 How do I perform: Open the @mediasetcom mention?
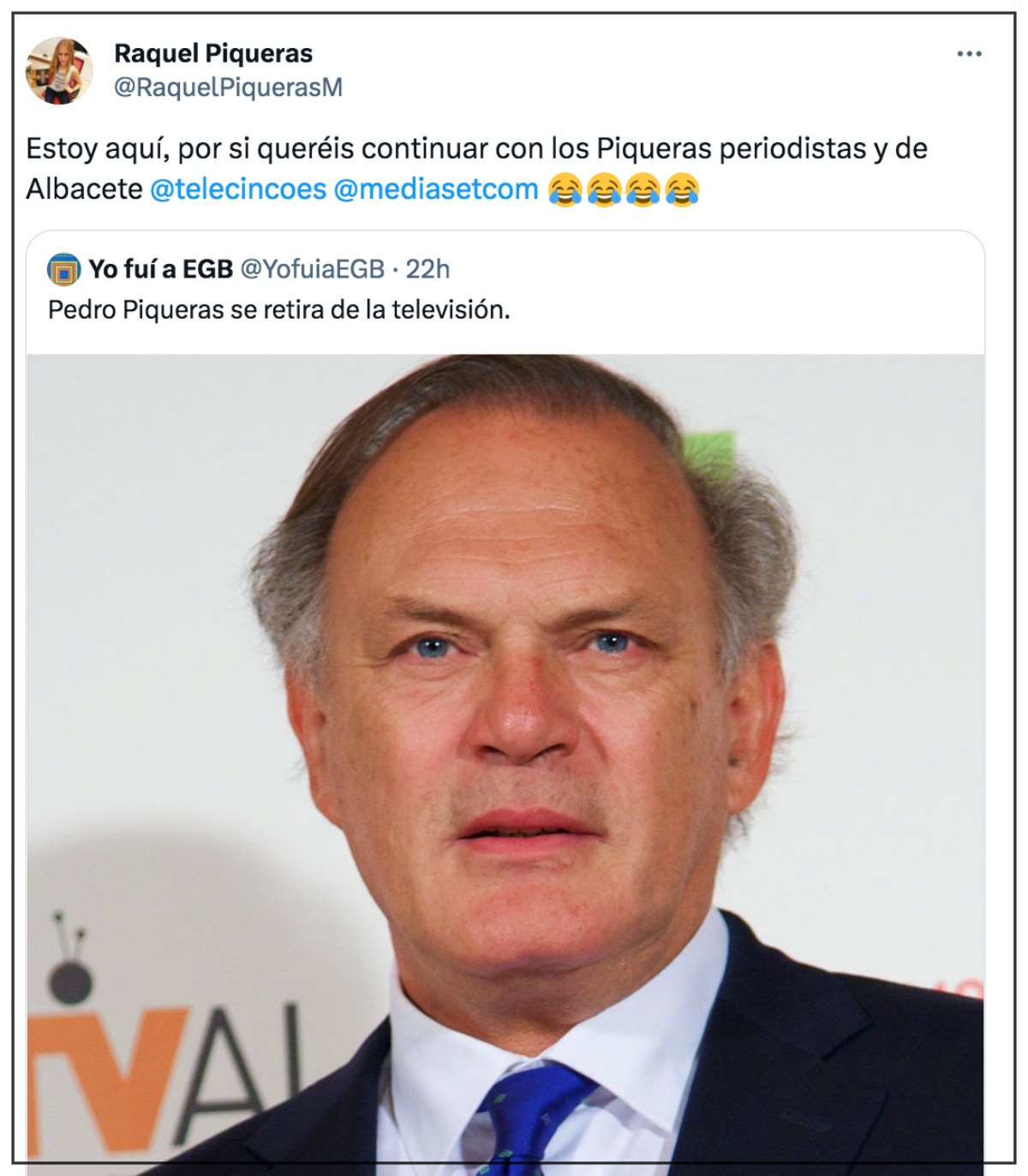(x=436, y=188)
